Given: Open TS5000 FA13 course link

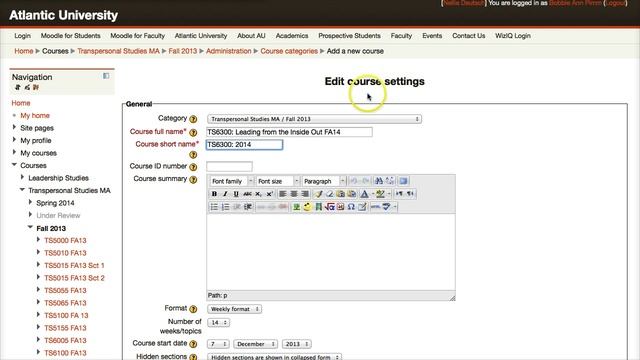Looking at the screenshot, I should click(65, 240).
